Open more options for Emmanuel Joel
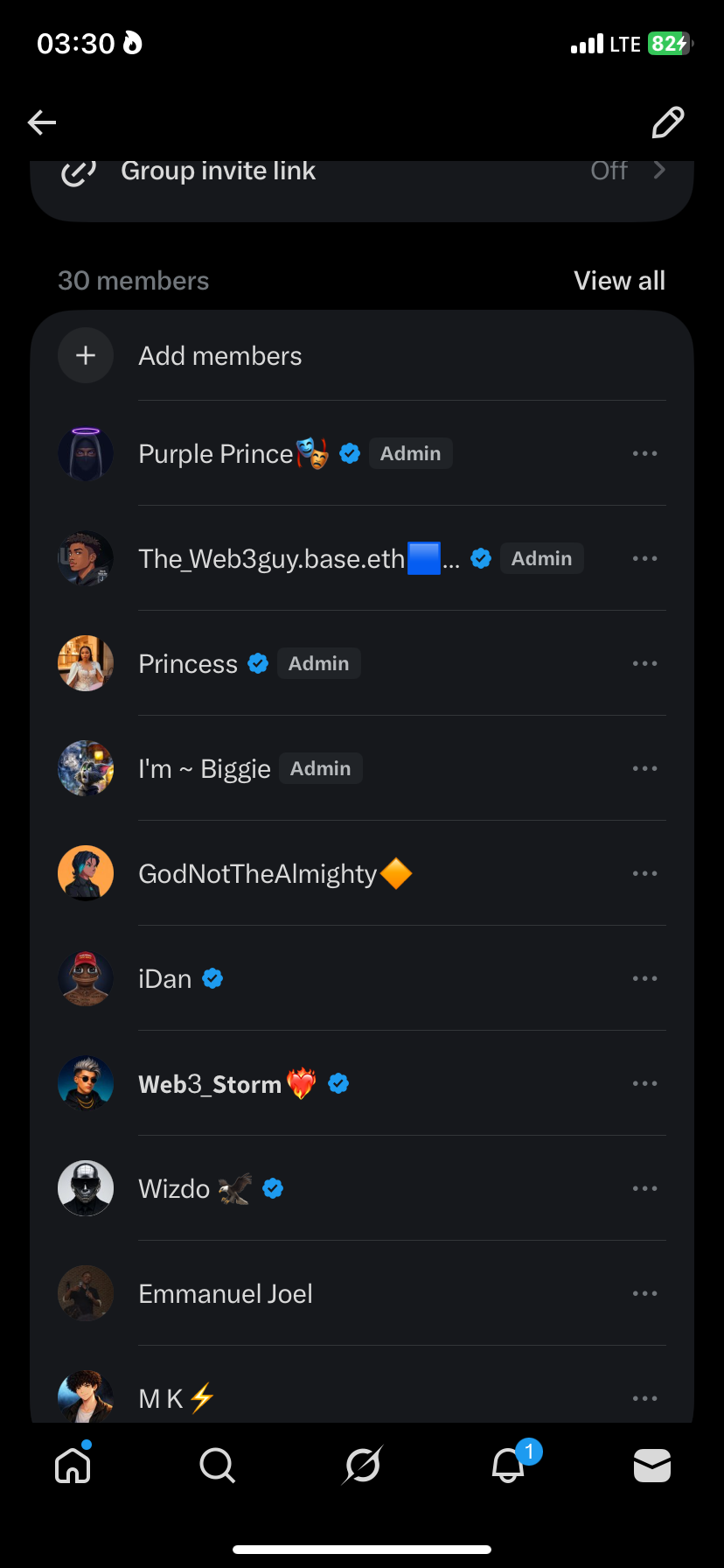The width and height of the screenshot is (724, 1568). 644,1293
